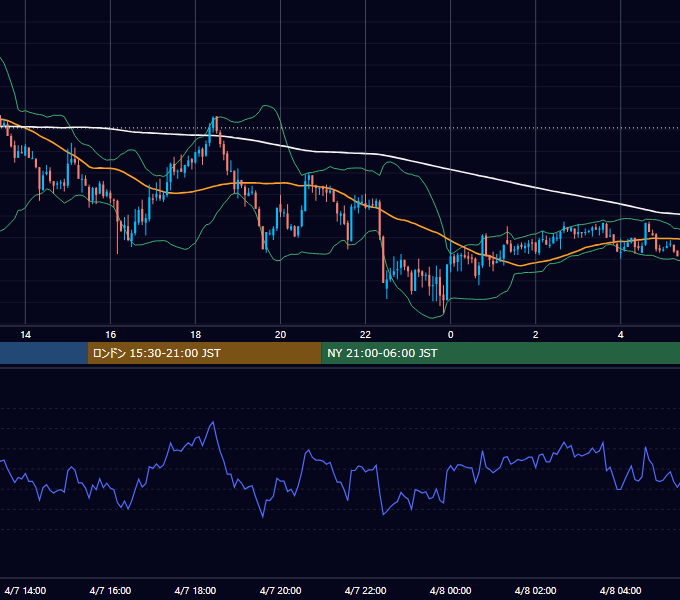Click the 4/7 16:00 time label
The image size is (680, 600).
[111, 590]
